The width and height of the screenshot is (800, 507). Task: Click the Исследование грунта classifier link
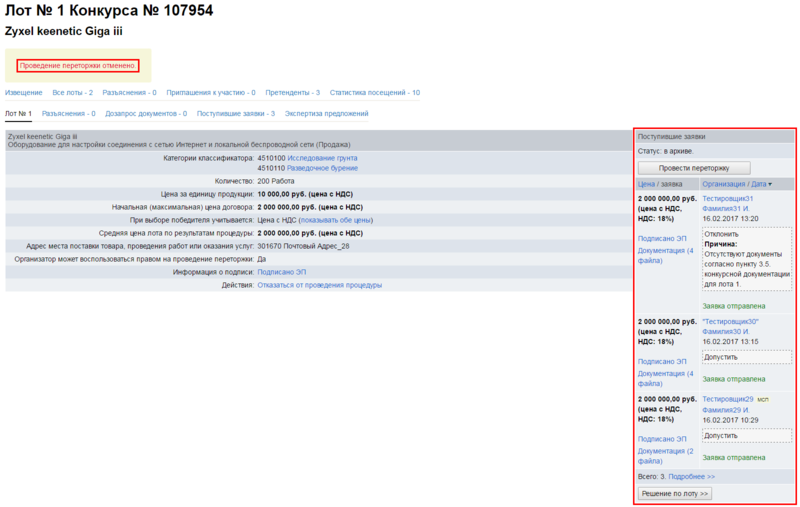[322, 158]
